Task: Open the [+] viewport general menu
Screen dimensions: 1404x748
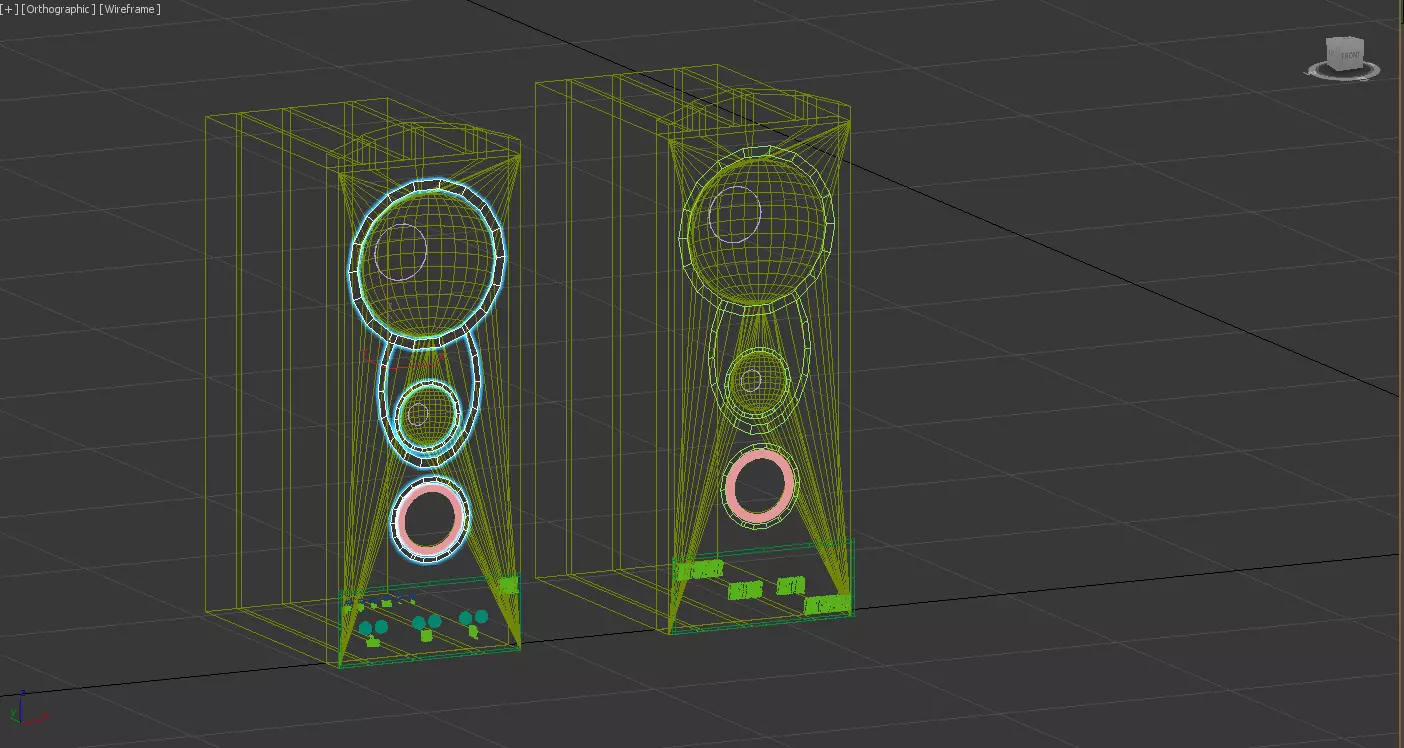Action: pos(9,9)
